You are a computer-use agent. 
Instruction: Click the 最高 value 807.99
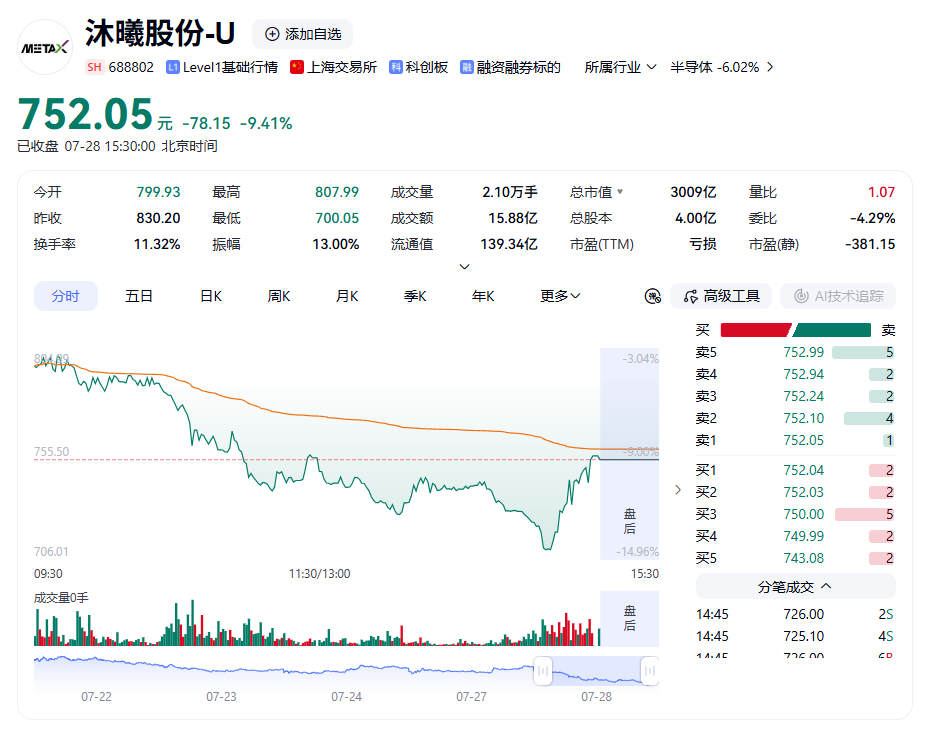pyautogui.click(x=337, y=192)
